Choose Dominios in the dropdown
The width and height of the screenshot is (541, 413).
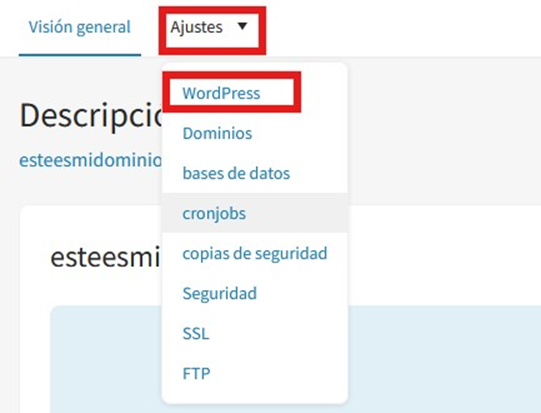[217, 133]
